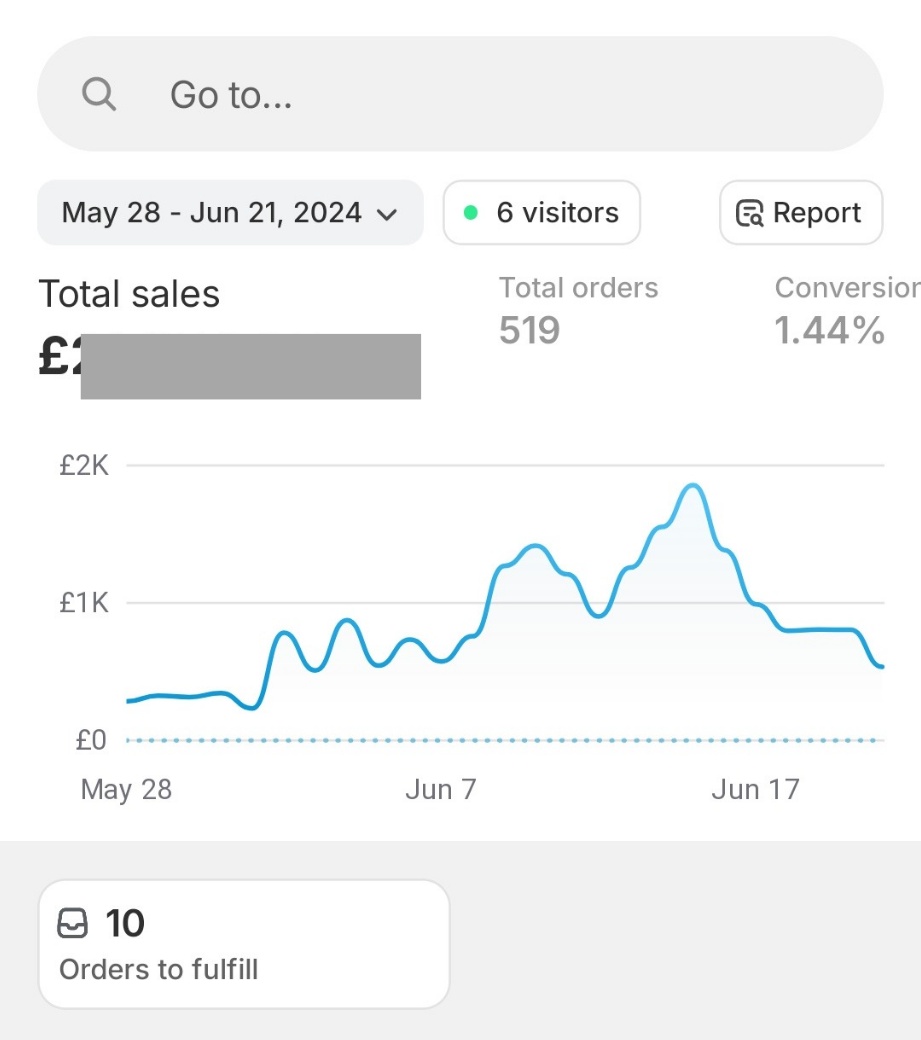
Task: Open the May 28 - Jun 21 date range dropdown
Action: pyautogui.click(x=211, y=213)
